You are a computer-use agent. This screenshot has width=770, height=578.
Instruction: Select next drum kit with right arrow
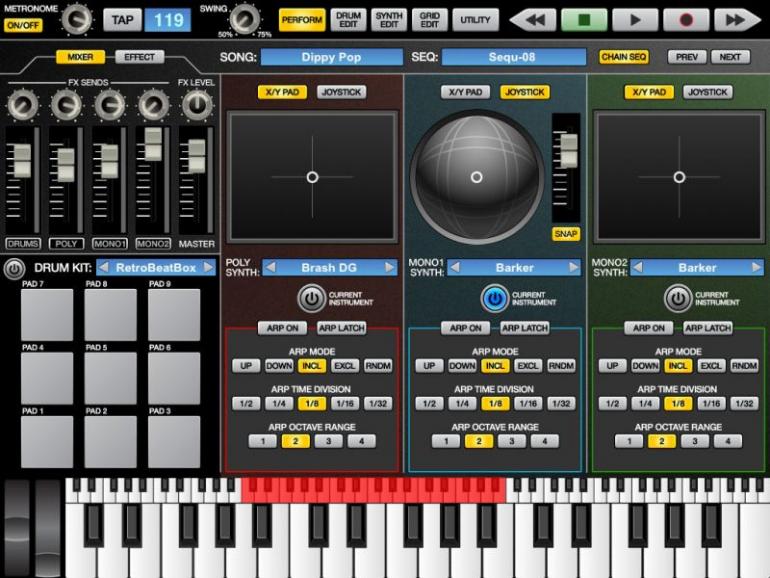pyautogui.click(x=209, y=268)
